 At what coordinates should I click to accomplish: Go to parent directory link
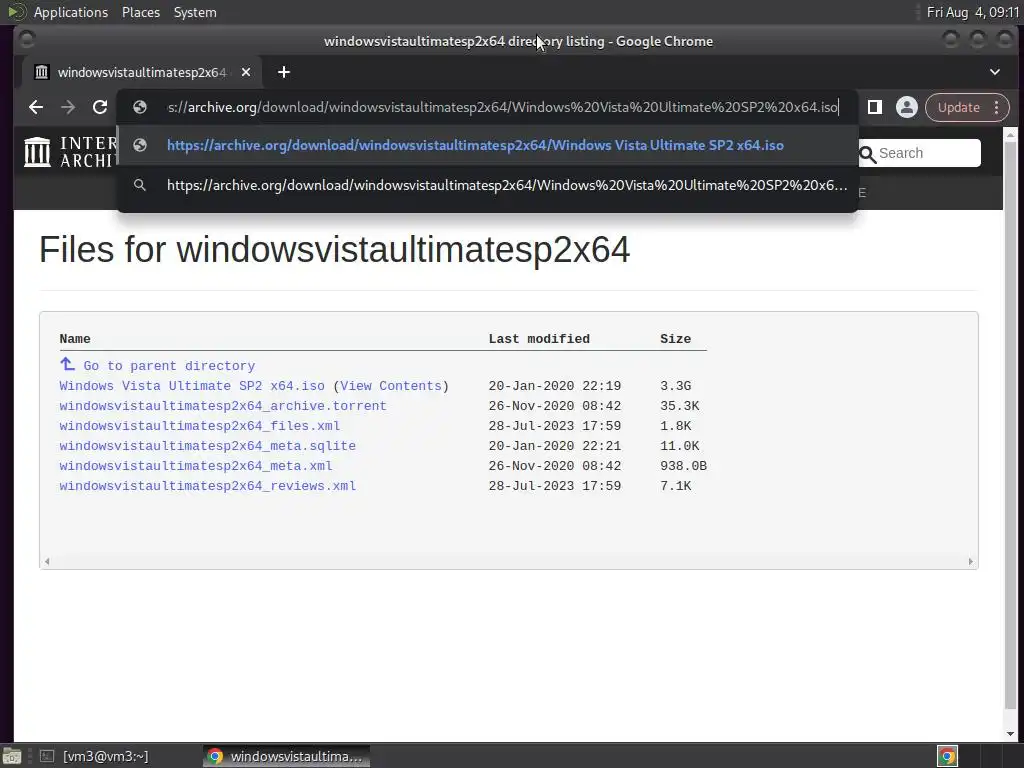click(169, 366)
